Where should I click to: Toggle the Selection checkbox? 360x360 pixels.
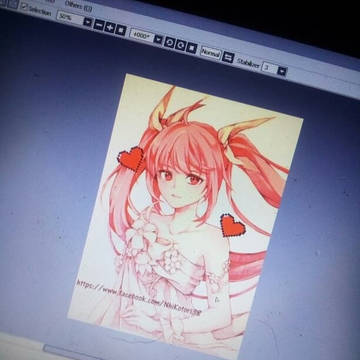(x=24, y=6)
